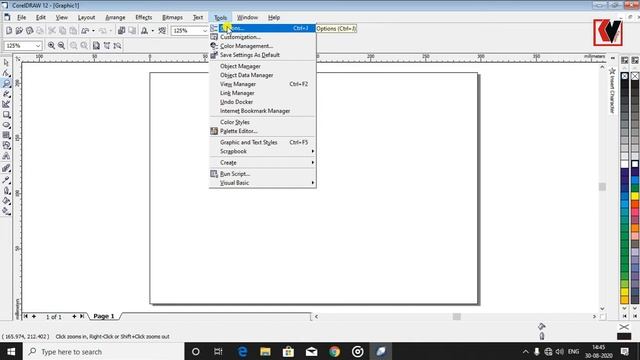Viewport: 640px width, 360px height.
Task: Open zoom level dropdown on standard toolbar
Action: point(205,31)
